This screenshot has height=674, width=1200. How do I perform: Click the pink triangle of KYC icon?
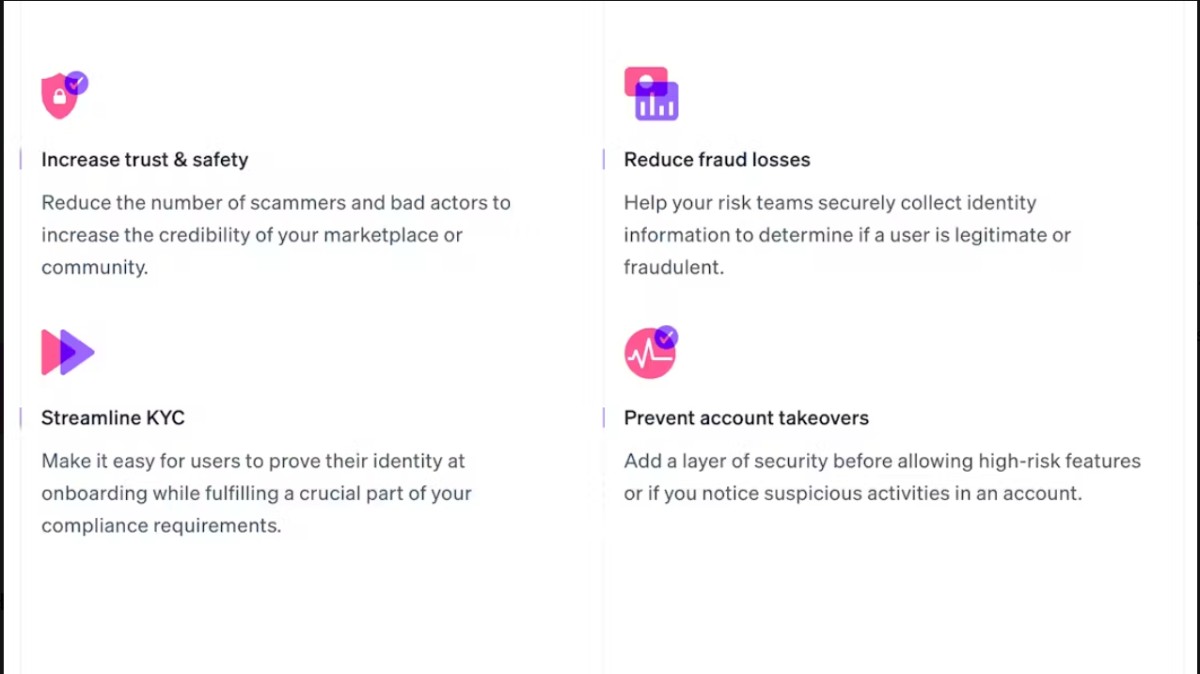coord(51,352)
